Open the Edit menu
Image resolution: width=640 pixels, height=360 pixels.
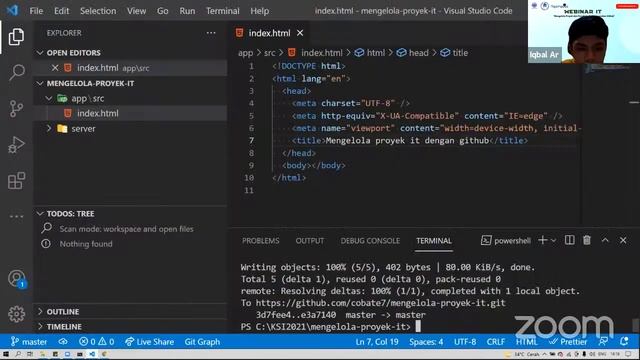point(62,11)
